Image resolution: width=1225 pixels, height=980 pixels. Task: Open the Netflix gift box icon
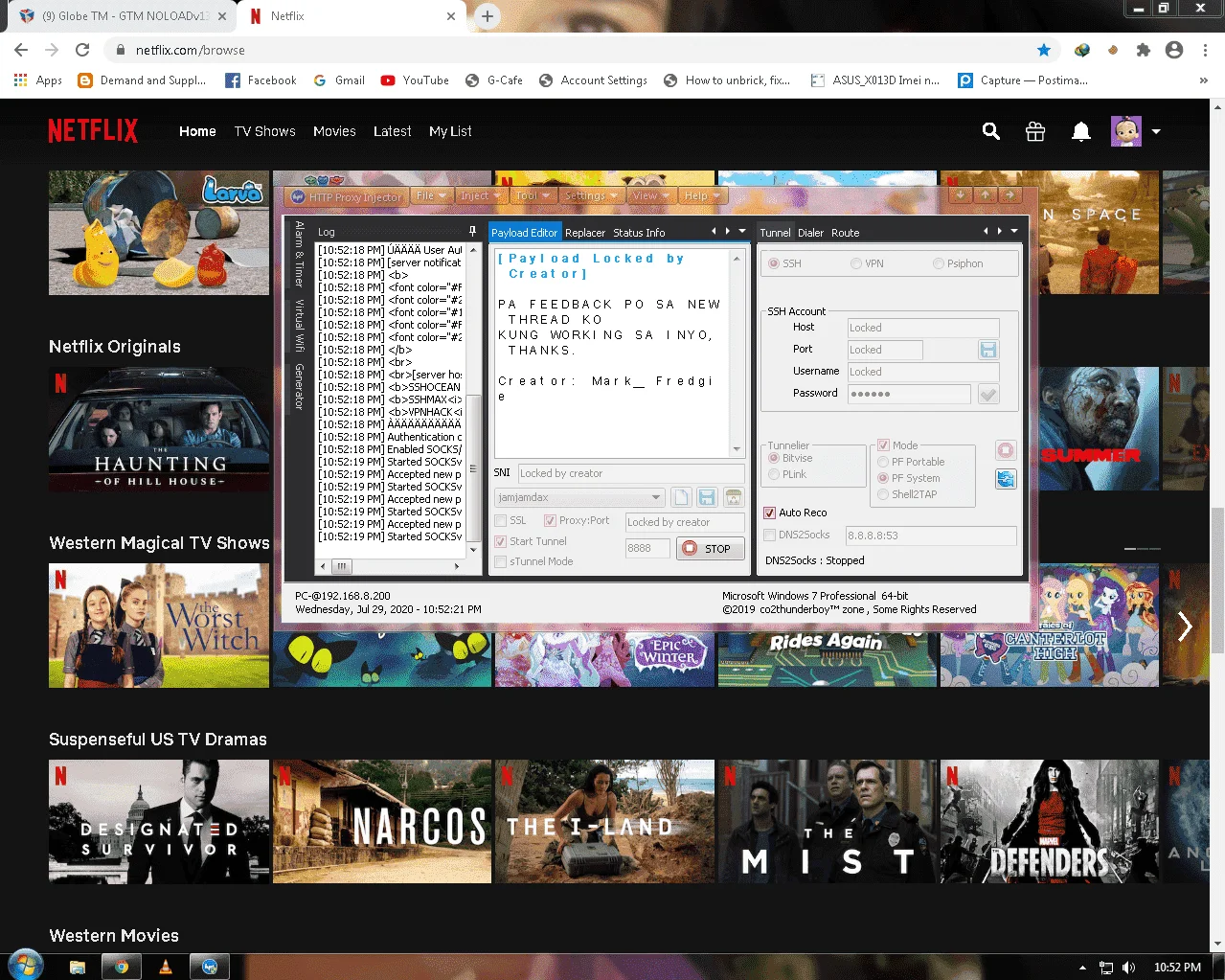[x=1035, y=131]
